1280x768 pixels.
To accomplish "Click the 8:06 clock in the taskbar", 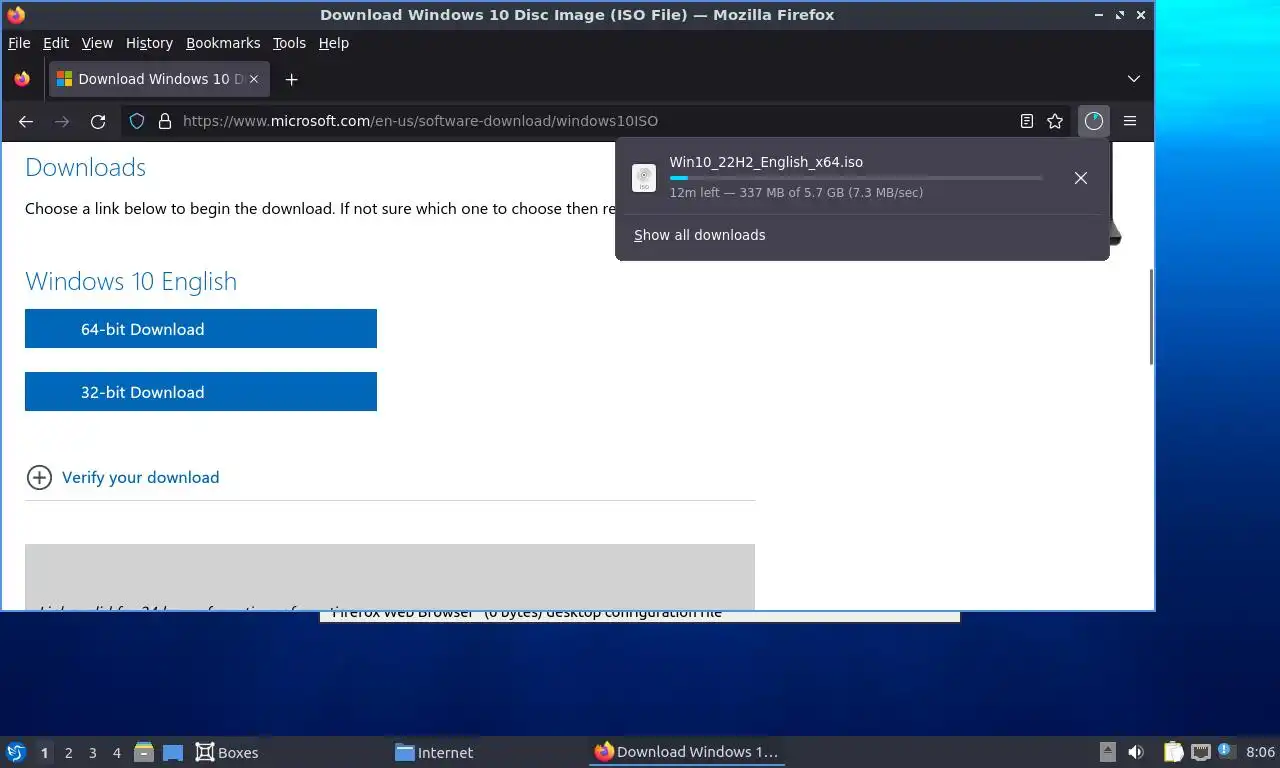I will (1260, 752).
